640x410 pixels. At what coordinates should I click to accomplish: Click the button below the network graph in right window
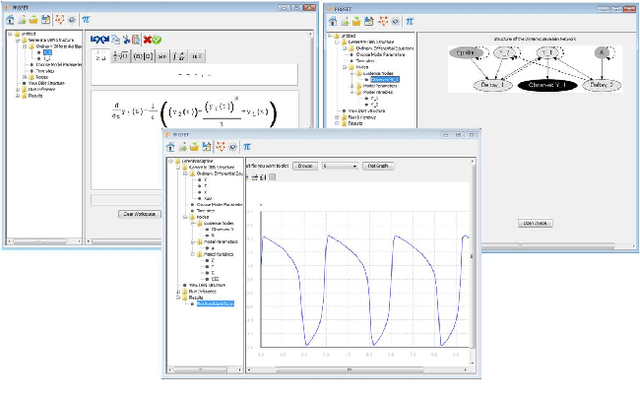tap(535, 223)
